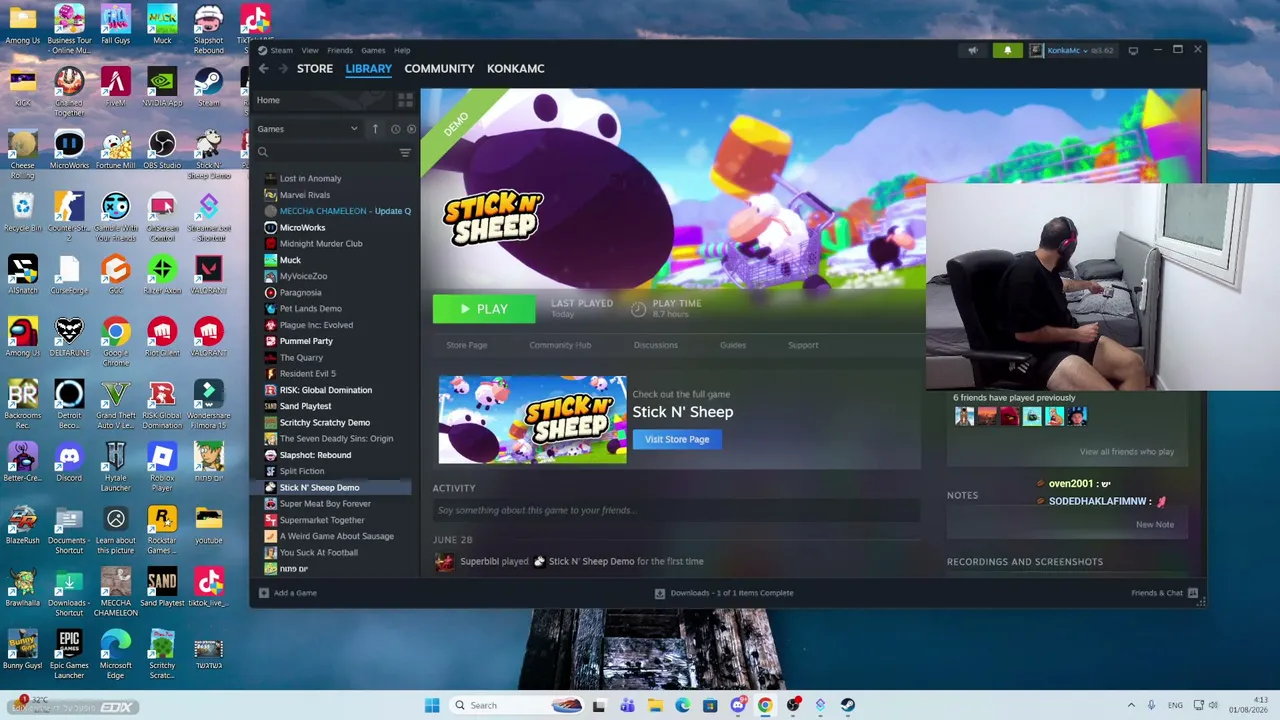Open the Discussions tab
This screenshot has height=720, width=1280.
656,345
